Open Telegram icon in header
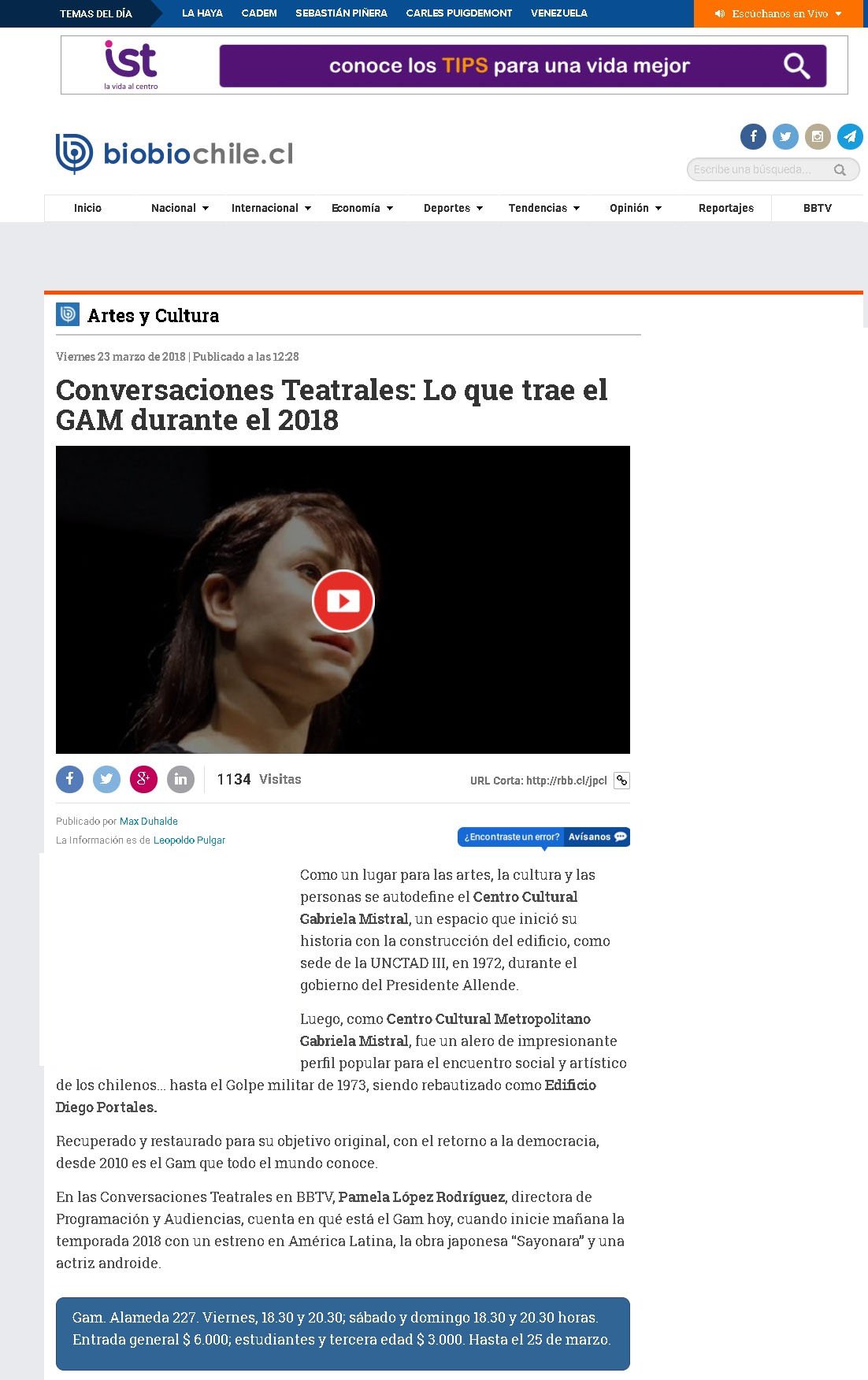This screenshot has width=868, height=1380. [850, 136]
